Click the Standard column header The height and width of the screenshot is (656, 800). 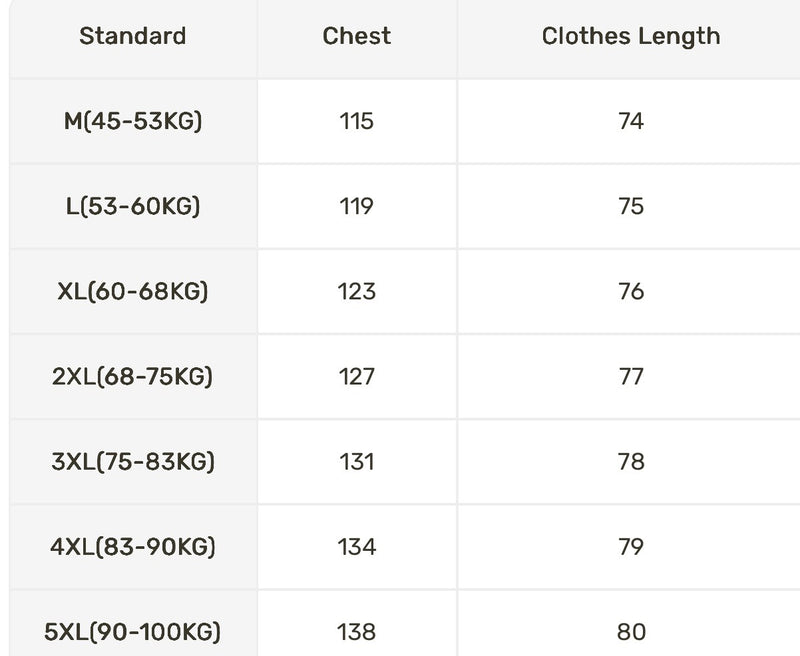(133, 36)
